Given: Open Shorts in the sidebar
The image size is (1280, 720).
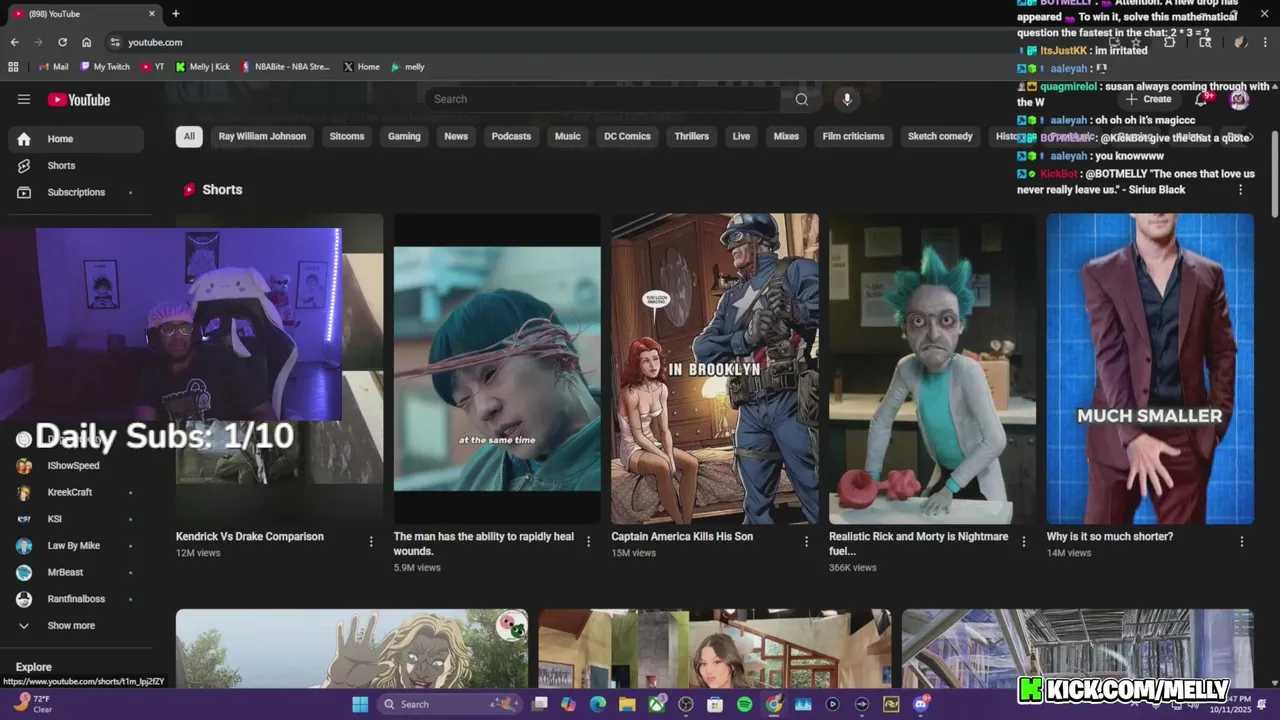Looking at the screenshot, I should click(75, 165).
